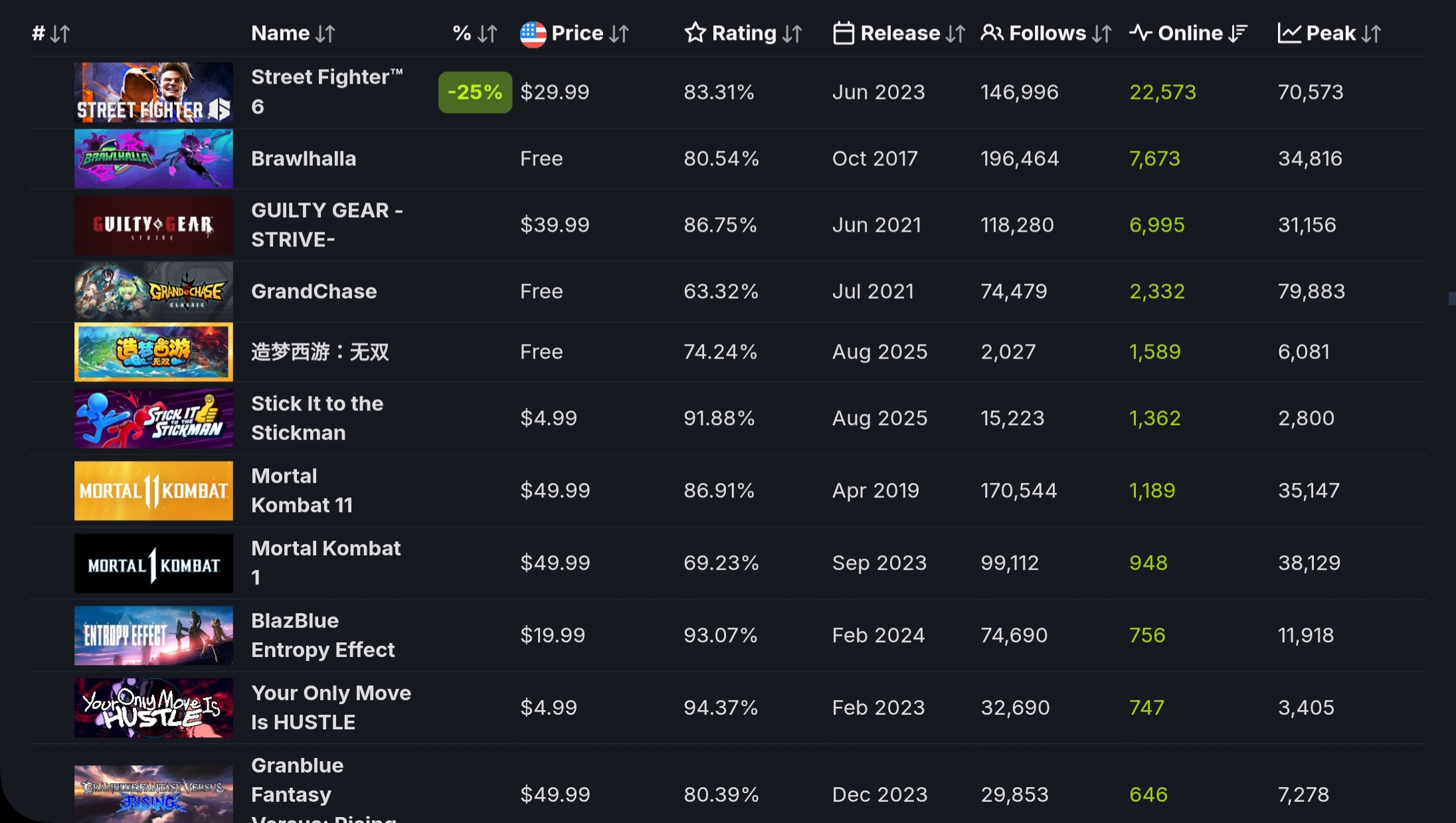Sort table by Follows header

(1047, 33)
